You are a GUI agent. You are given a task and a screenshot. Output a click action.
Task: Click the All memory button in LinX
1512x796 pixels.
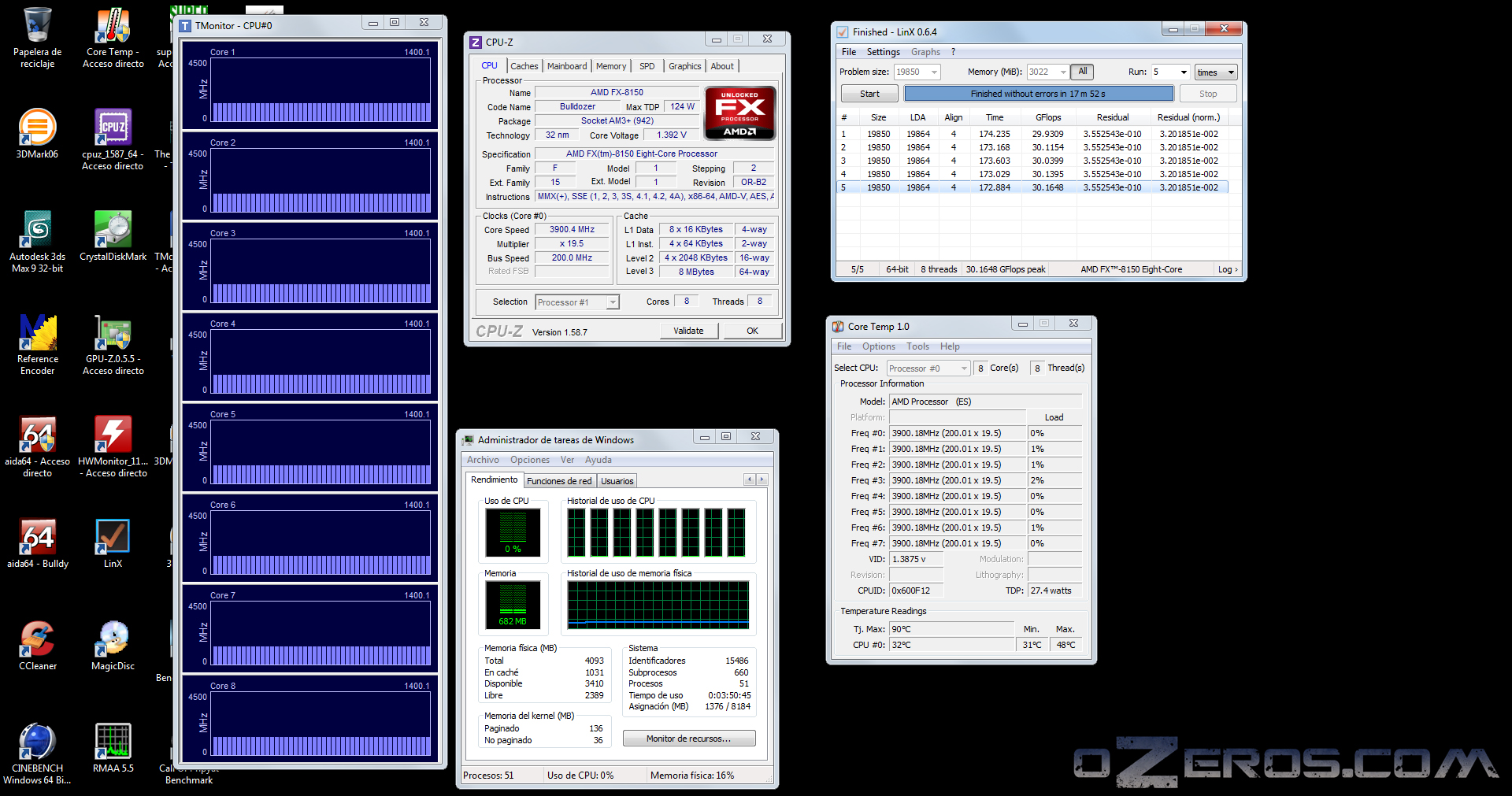[x=1083, y=72]
